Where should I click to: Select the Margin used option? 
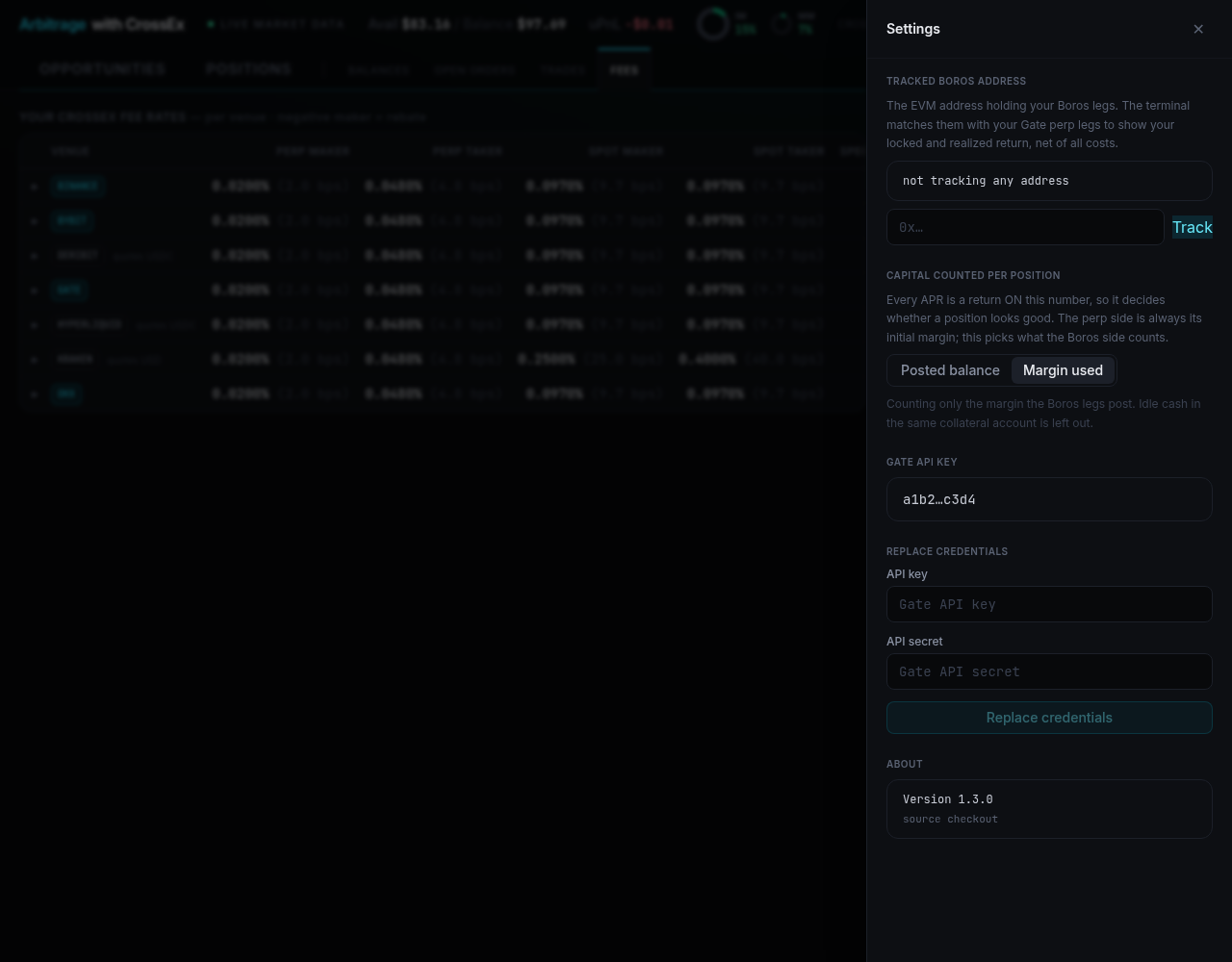coord(1063,370)
